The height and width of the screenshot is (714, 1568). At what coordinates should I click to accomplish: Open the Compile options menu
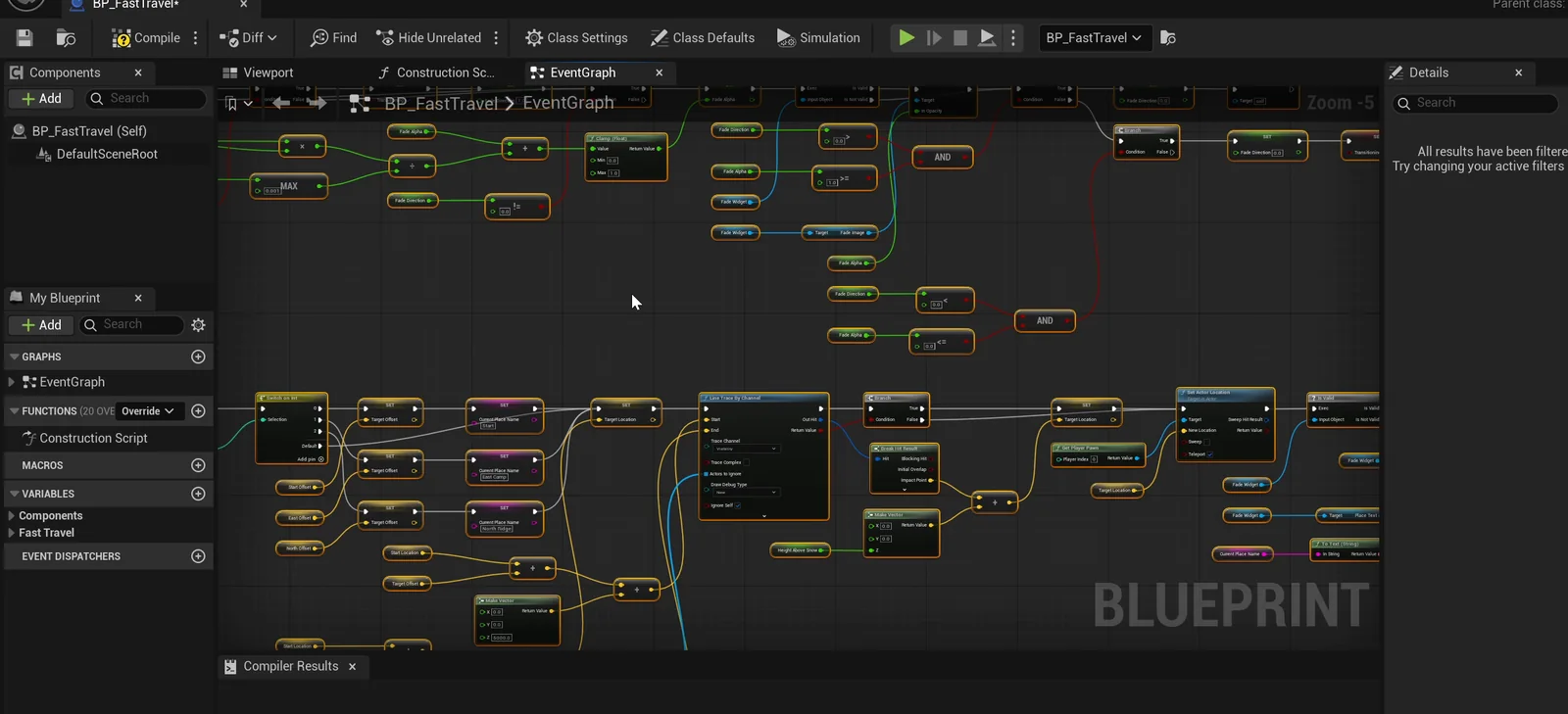(196, 38)
